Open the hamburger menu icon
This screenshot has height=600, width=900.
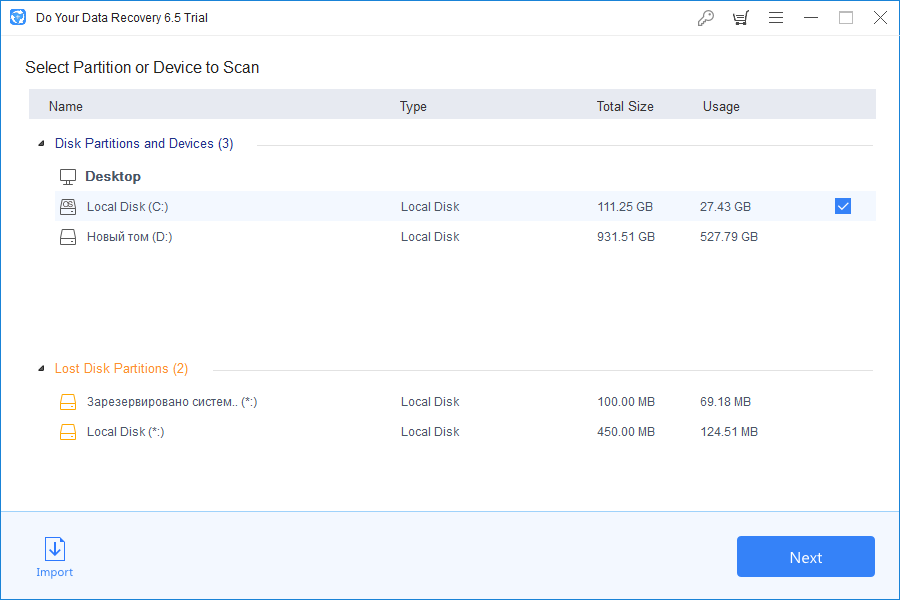coord(776,17)
